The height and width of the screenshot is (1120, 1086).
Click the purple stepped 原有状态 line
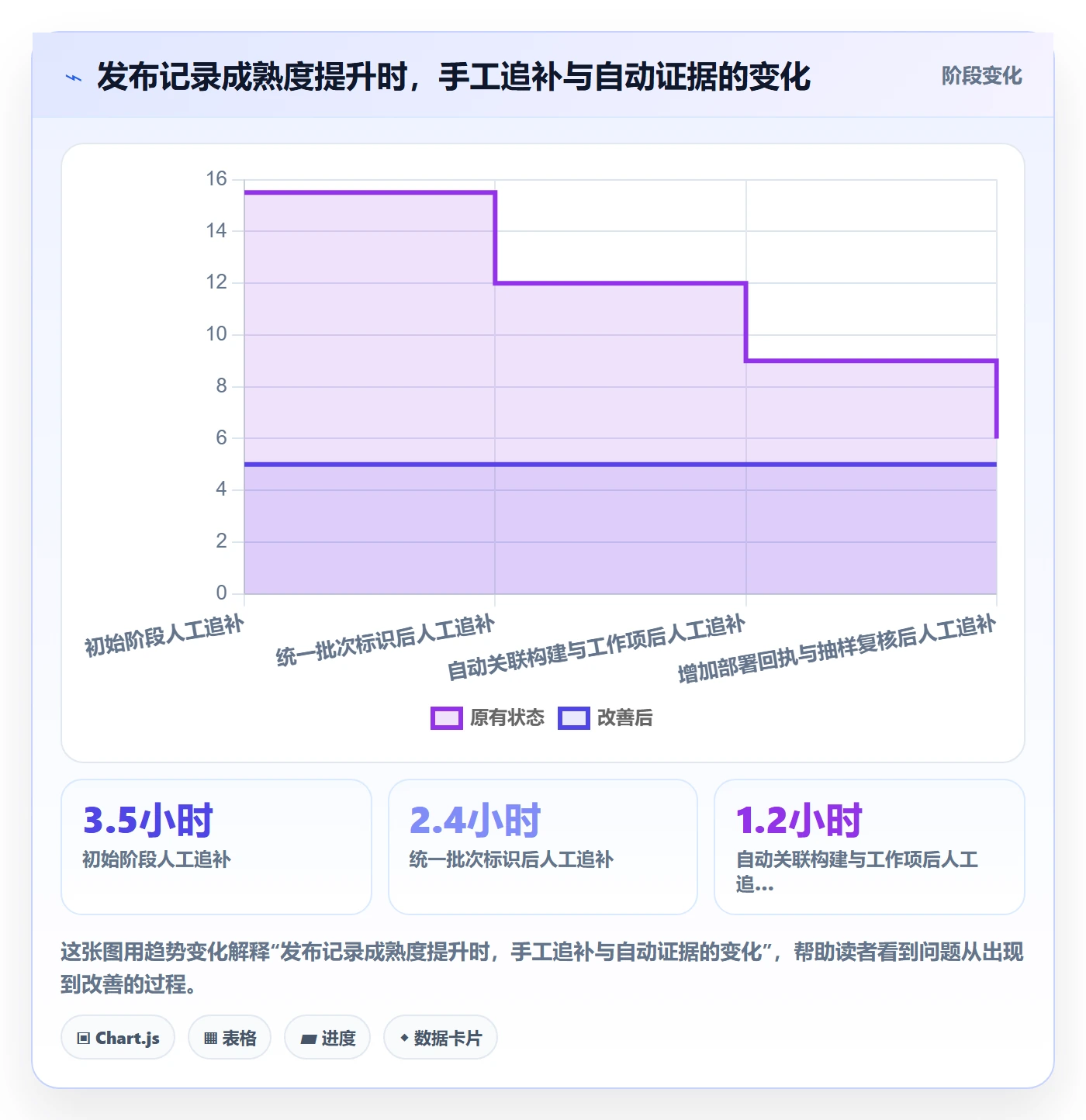[x=621, y=283]
